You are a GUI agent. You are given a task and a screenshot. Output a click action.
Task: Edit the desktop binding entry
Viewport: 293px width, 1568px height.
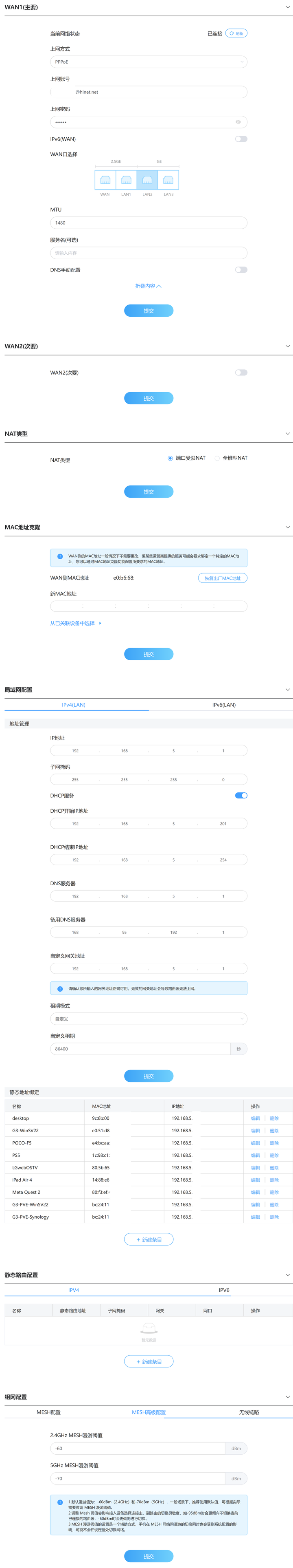[x=255, y=1118]
